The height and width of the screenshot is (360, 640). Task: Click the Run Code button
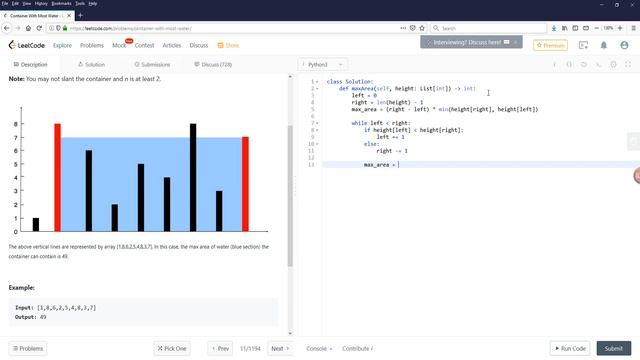click(570, 349)
